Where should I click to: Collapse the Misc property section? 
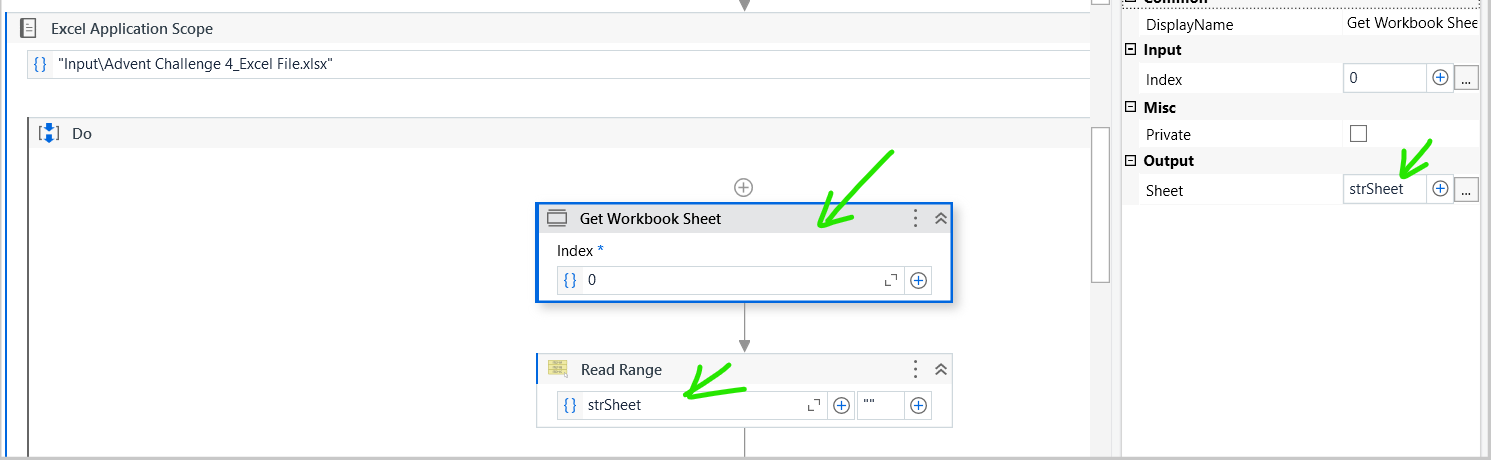[x=1131, y=107]
